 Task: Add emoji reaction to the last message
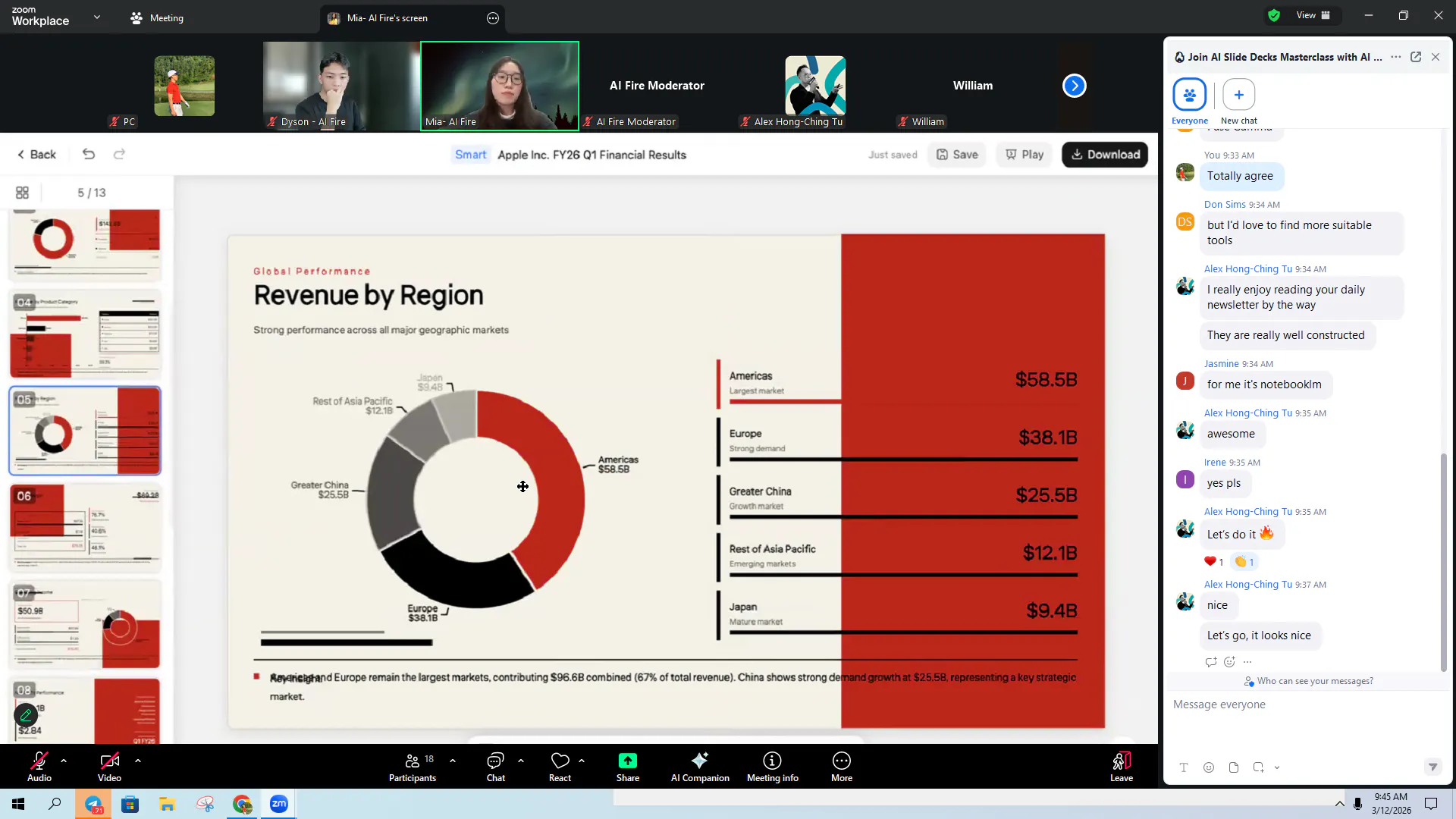click(x=1229, y=662)
